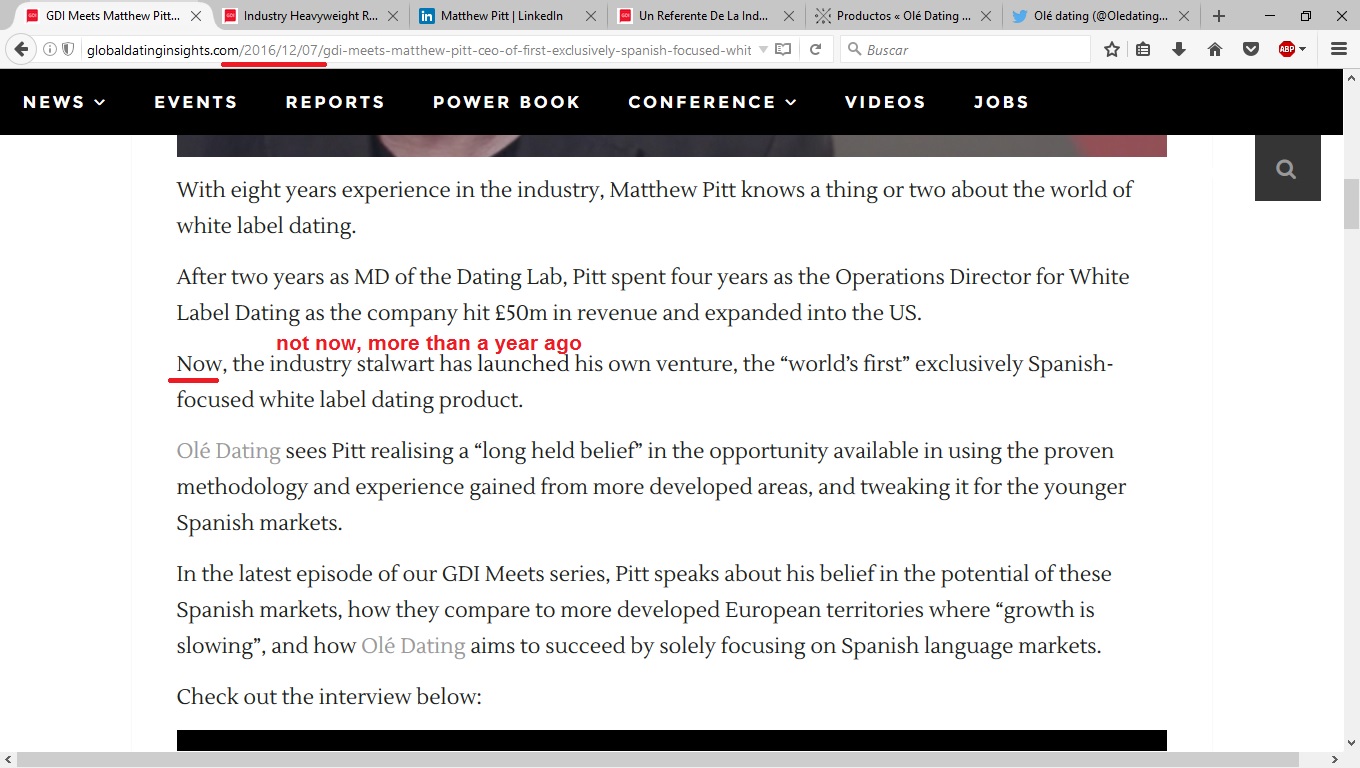This screenshot has width=1360, height=768.
Task: Go back with the browser back arrow
Action: 21,49
